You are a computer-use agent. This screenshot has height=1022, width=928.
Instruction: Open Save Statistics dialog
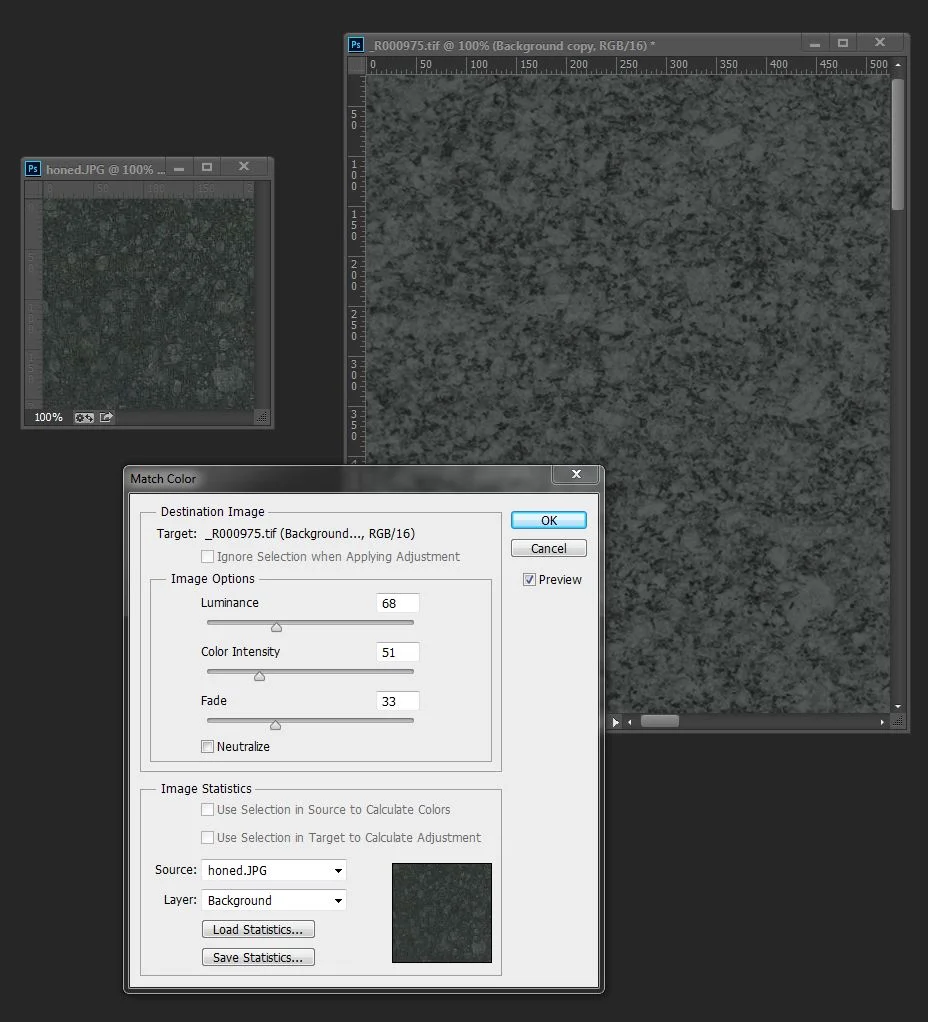[257, 957]
